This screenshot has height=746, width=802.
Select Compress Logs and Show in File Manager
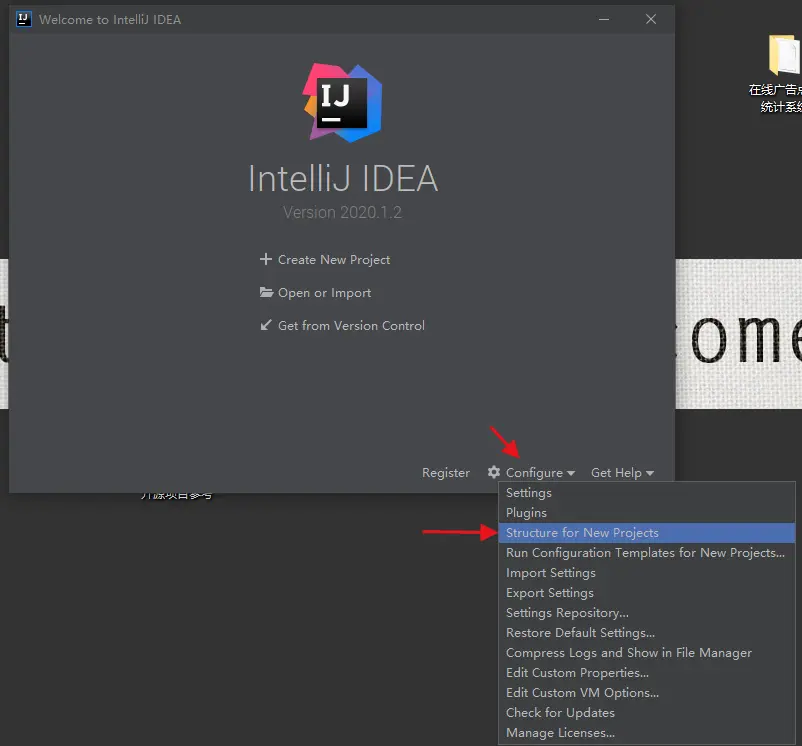pyautogui.click(x=647, y=652)
